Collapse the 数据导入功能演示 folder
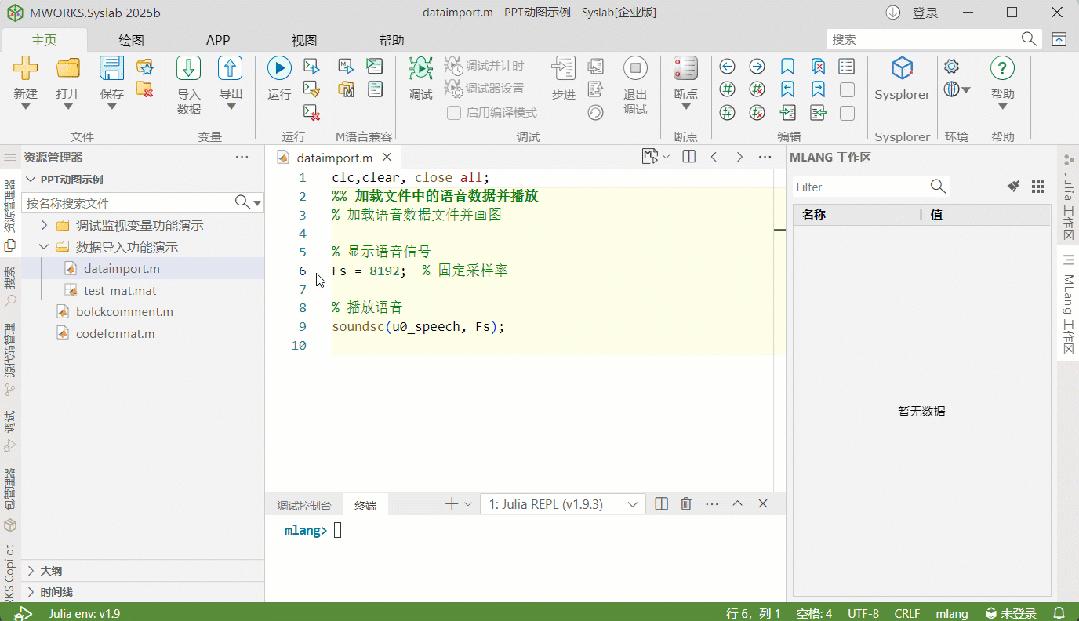 tap(43, 246)
